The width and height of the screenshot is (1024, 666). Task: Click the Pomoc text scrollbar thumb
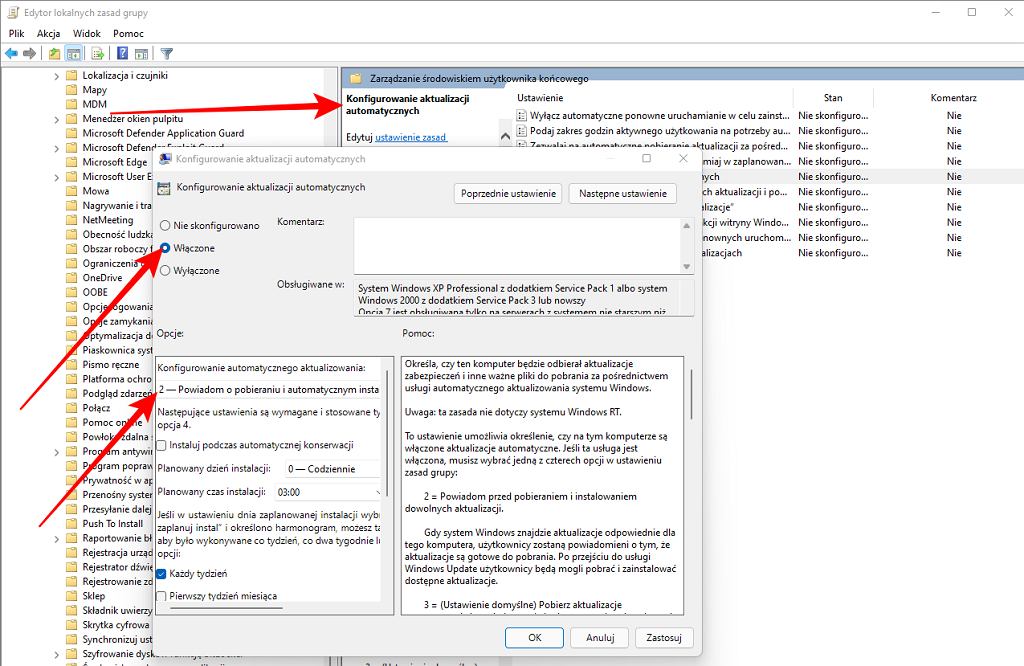click(692, 394)
